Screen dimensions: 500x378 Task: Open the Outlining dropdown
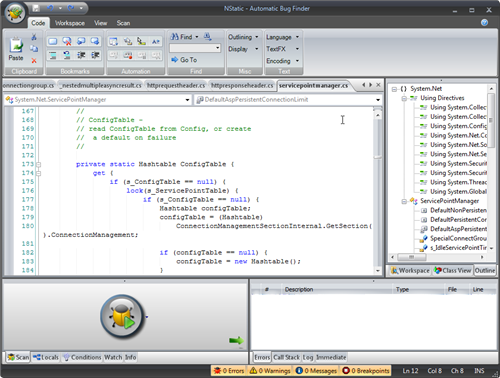point(243,37)
